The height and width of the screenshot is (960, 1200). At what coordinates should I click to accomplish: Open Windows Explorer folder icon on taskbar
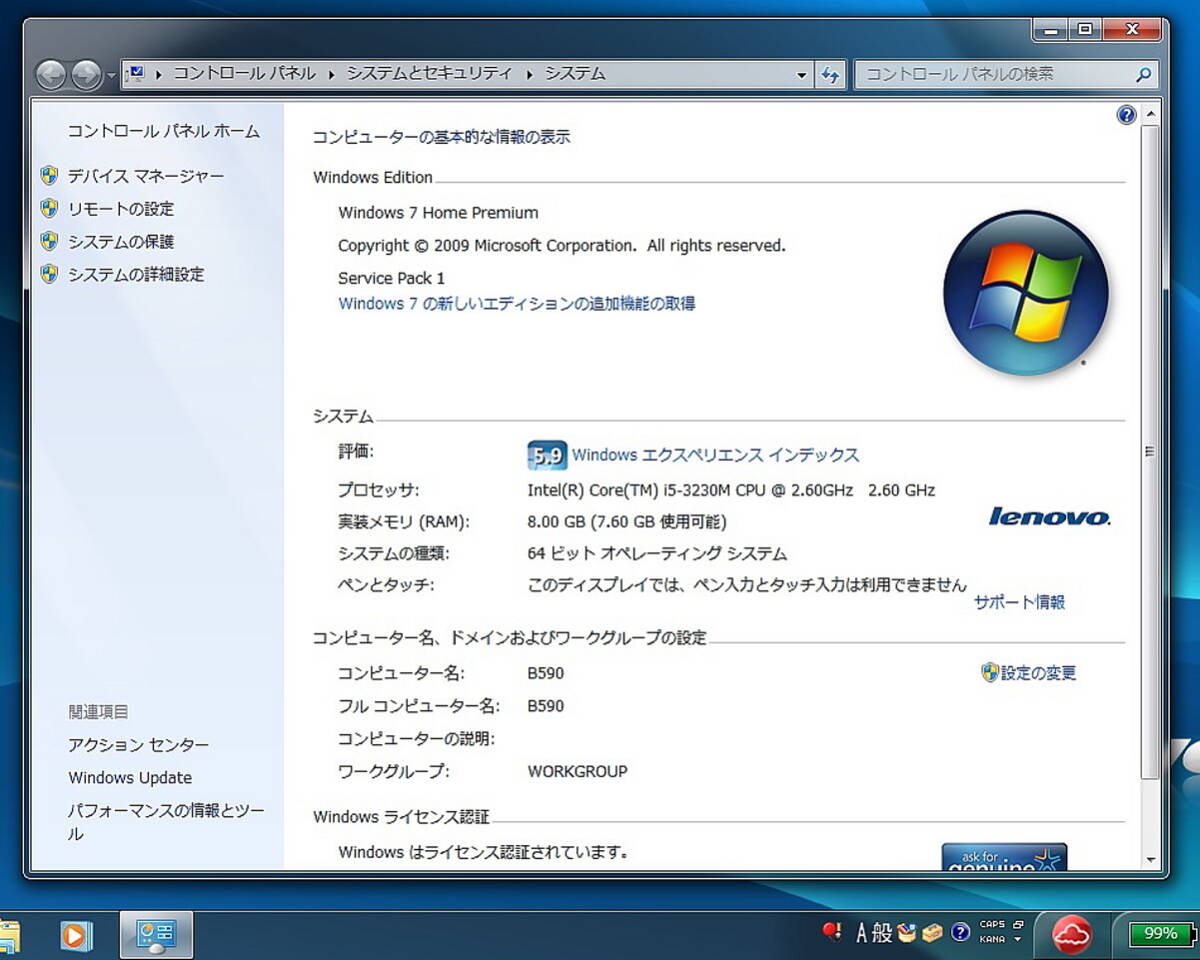(8, 935)
